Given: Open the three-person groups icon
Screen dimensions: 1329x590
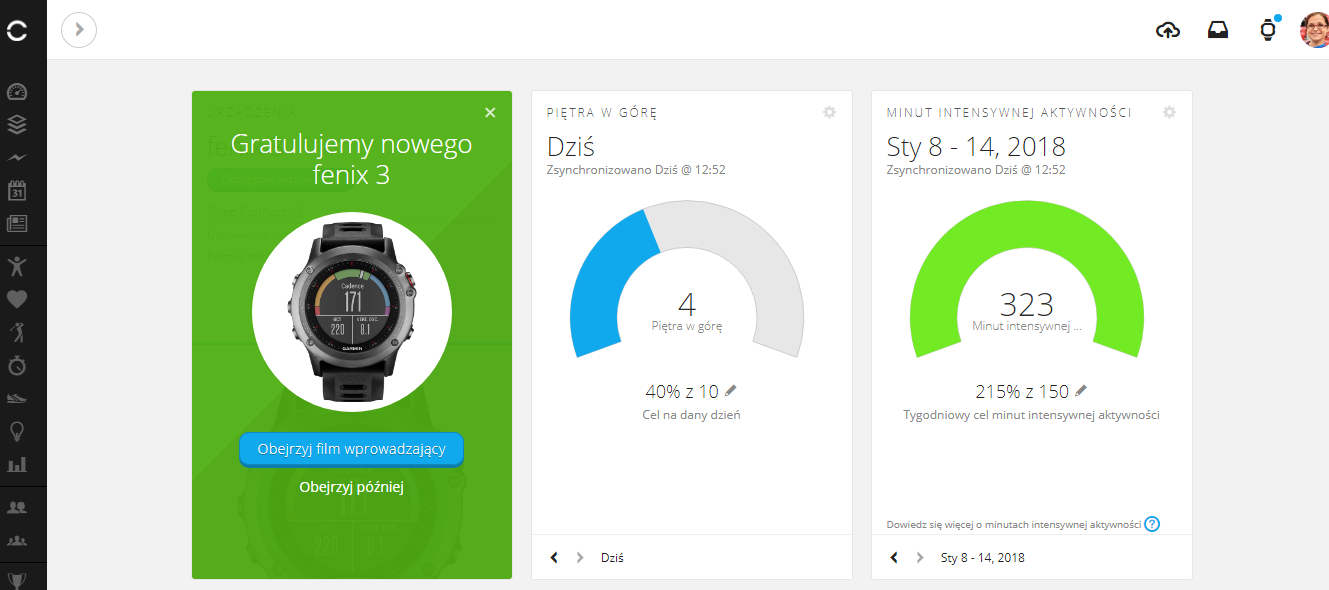Looking at the screenshot, I should (x=17, y=541).
